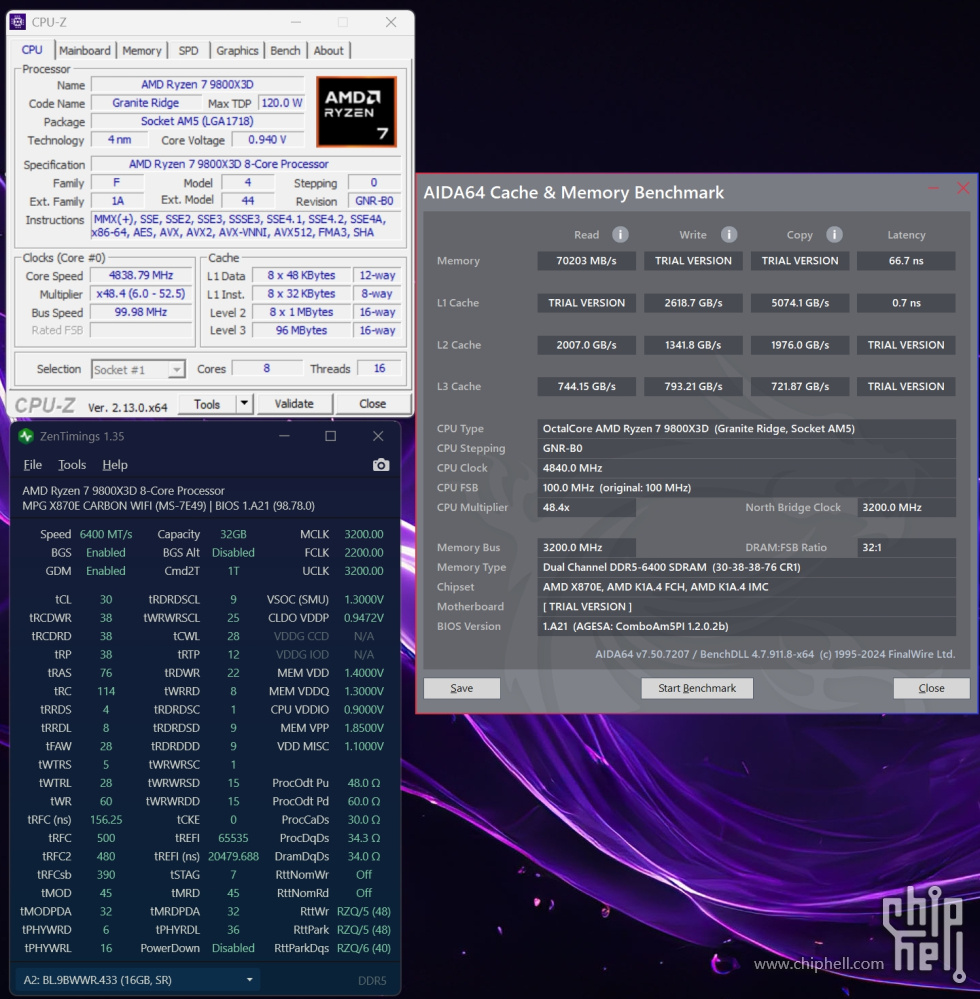Viewport: 980px width, 999px height.
Task: Click the L2 Cache Read result '2007.0 GB/s'
Action: coord(586,345)
